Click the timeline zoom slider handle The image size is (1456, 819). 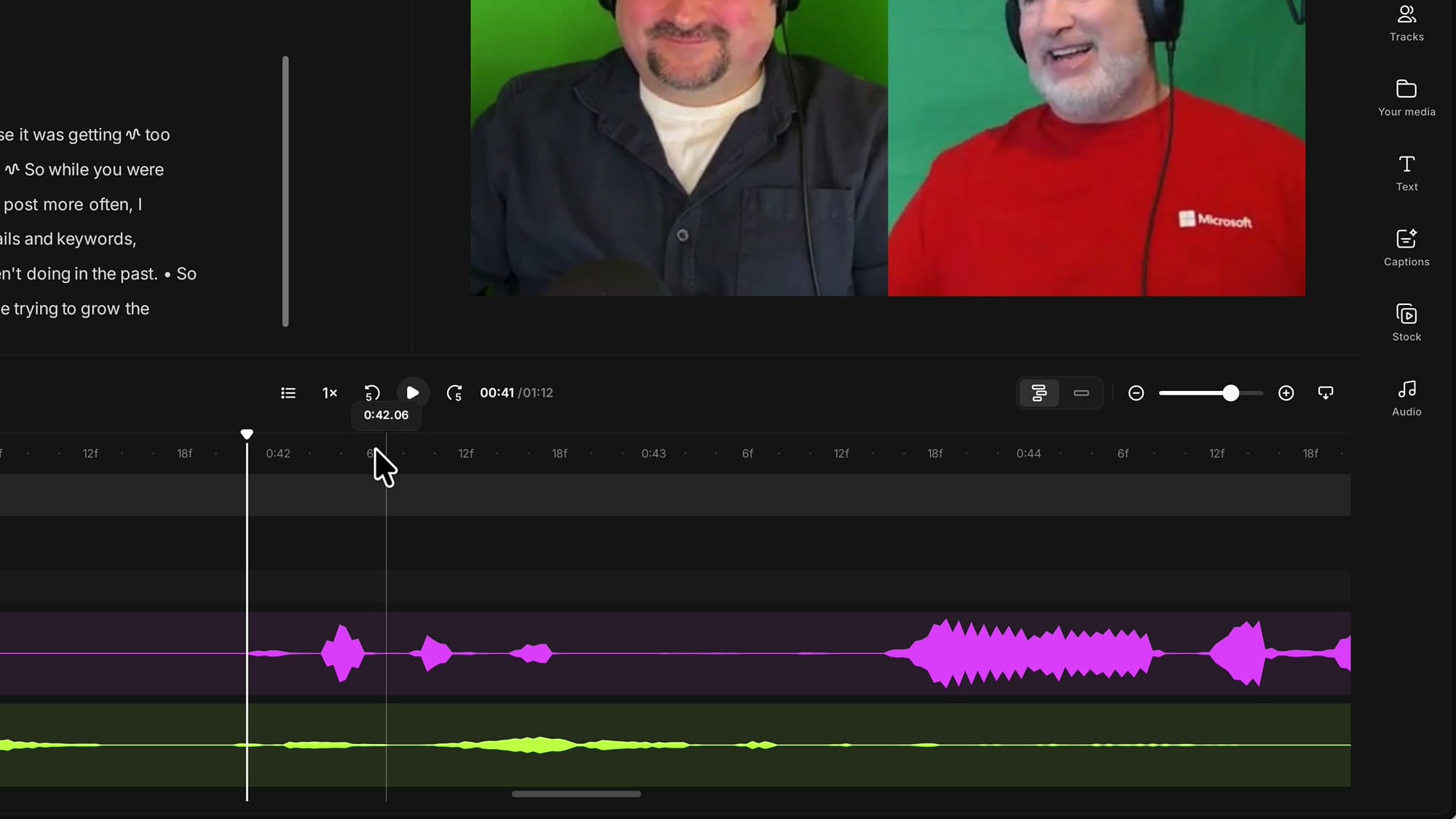point(1230,393)
